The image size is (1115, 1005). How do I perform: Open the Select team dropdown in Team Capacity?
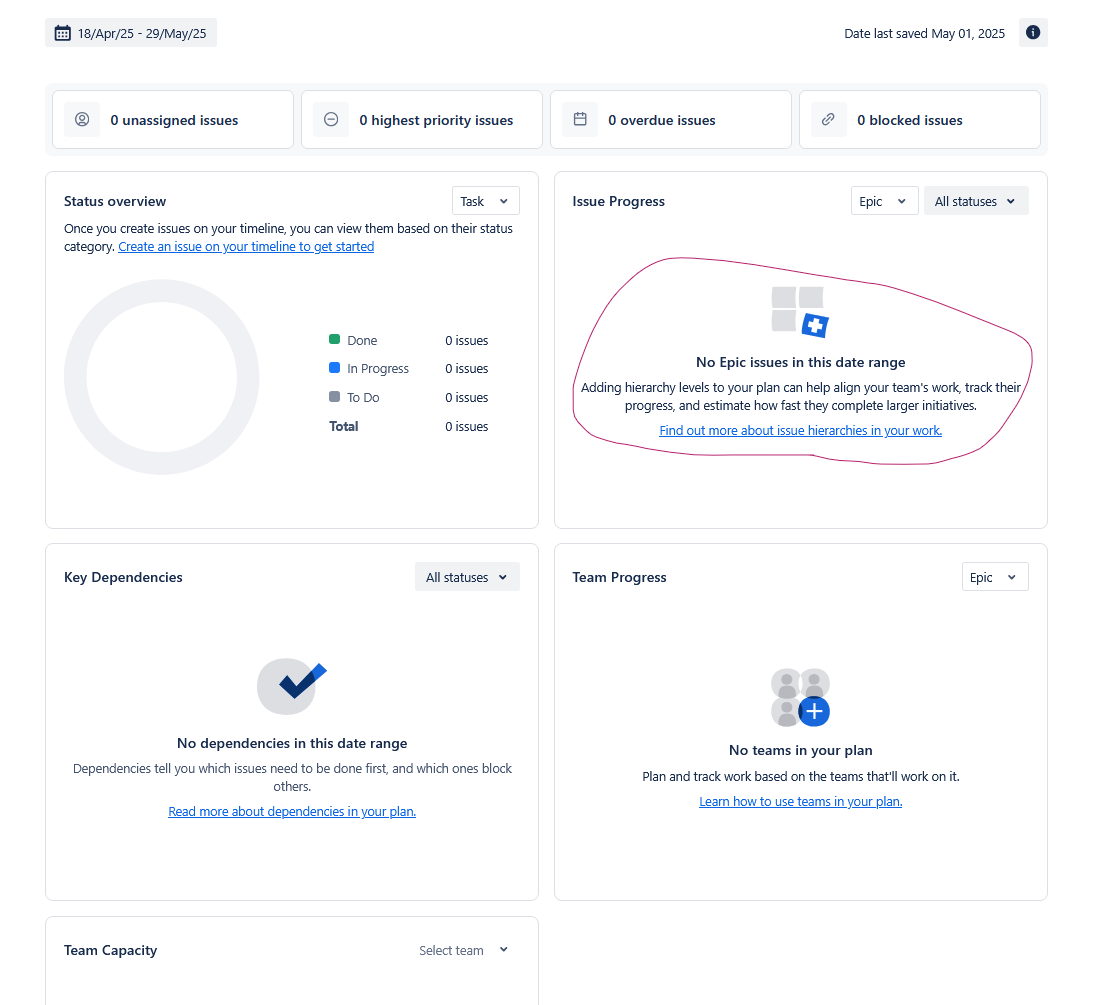click(463, 950)
